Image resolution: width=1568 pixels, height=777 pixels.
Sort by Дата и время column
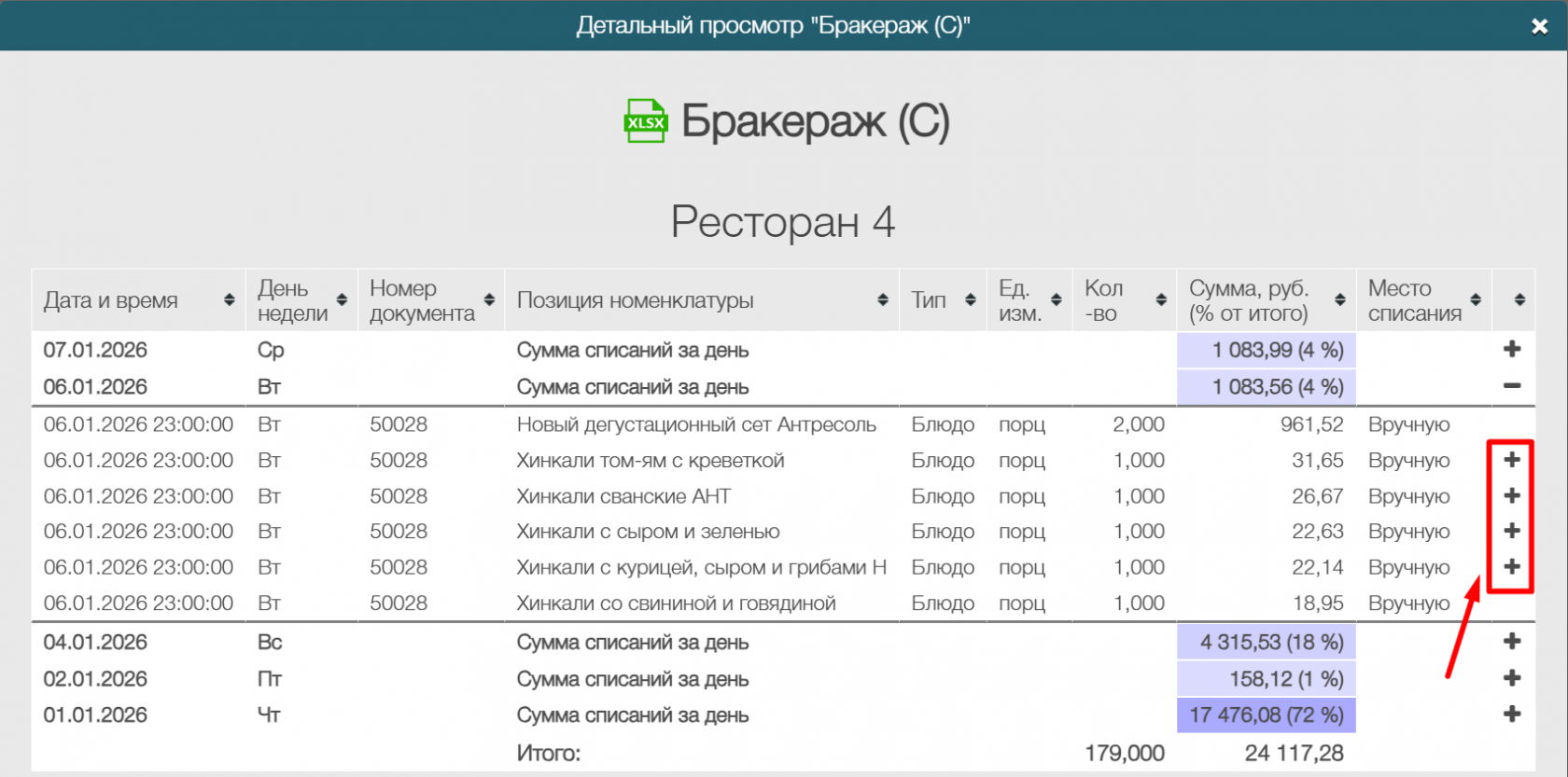pos(229,300)
